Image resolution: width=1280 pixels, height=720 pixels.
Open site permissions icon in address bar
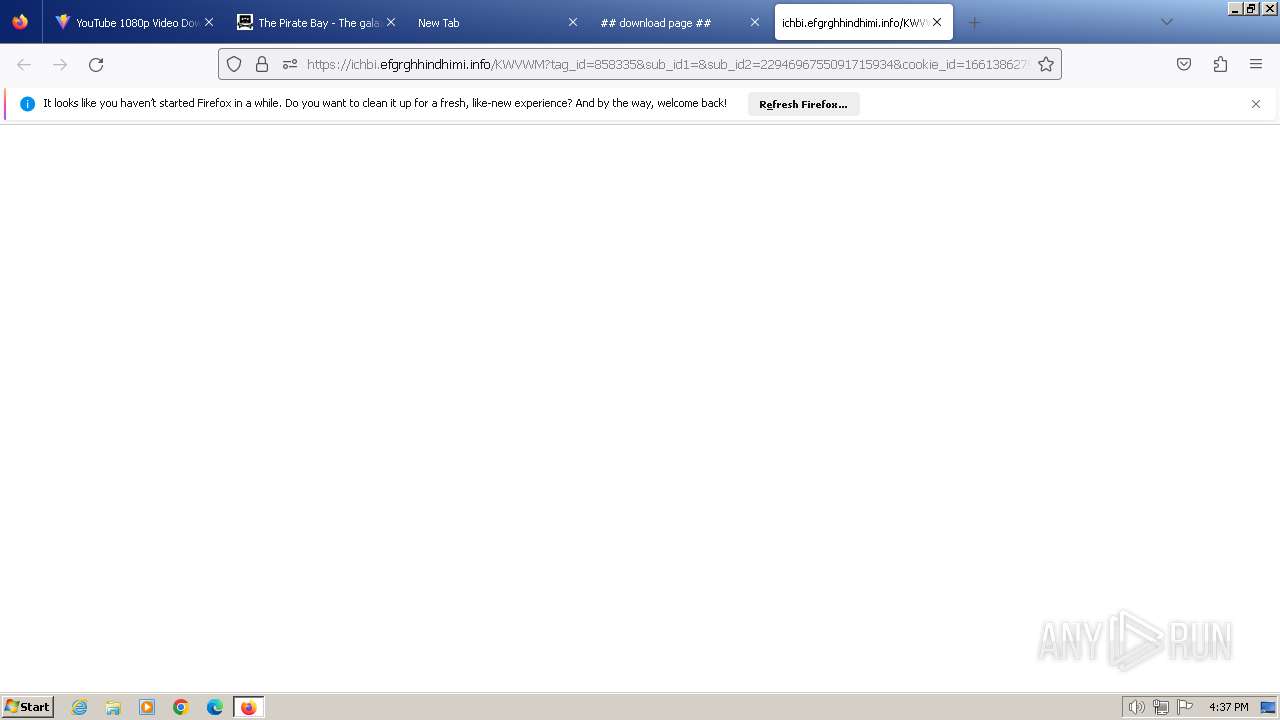click(x=290, y=64)
